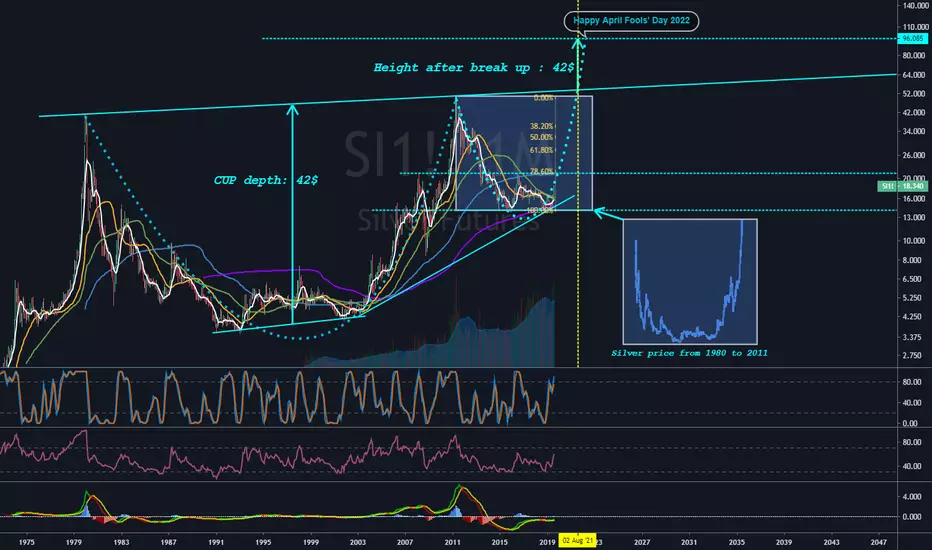Click the 52.000 price axis label

(x=914, y=94)
